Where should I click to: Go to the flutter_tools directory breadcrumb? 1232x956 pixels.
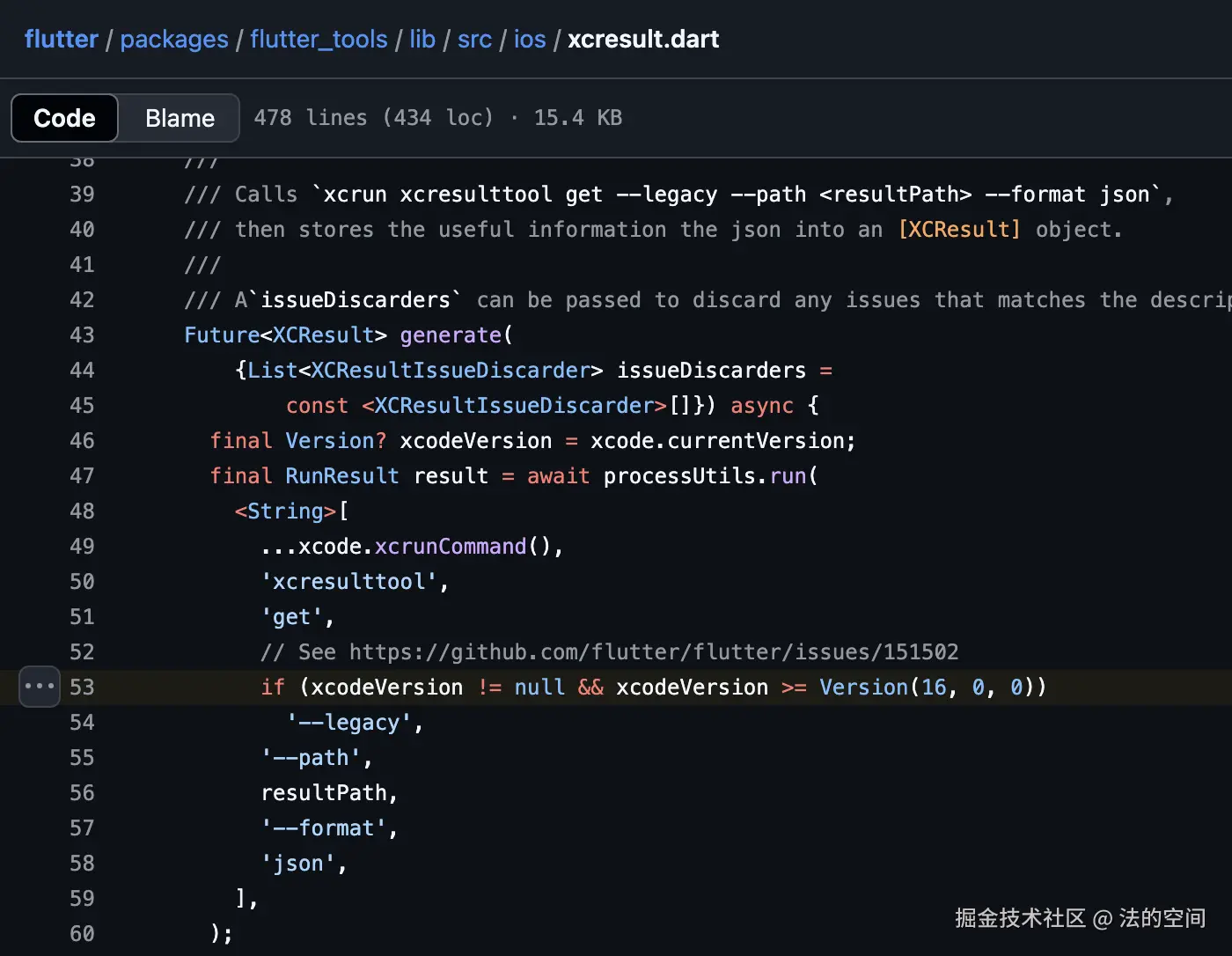tap(319, 40)
